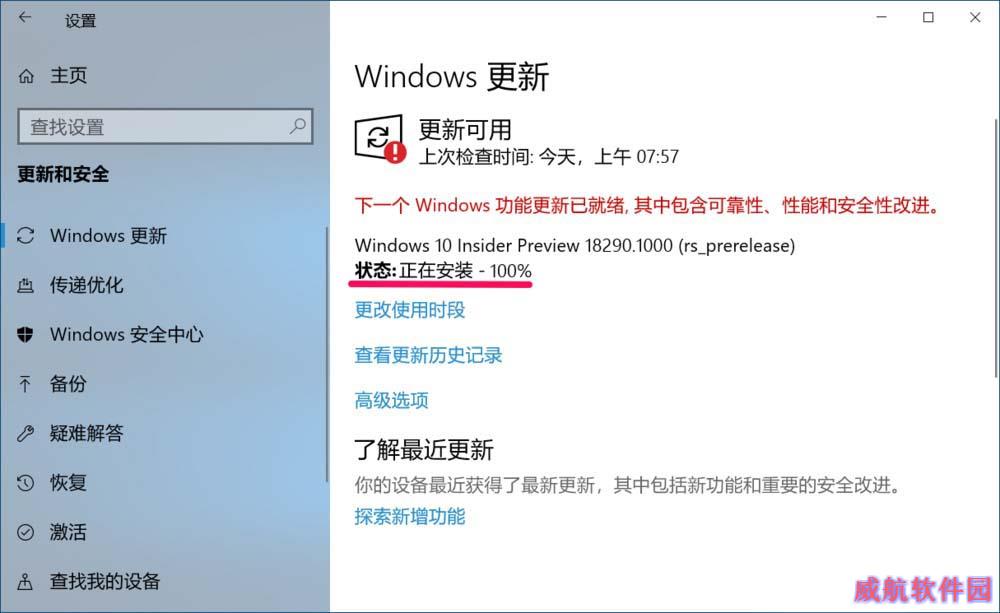
Task: Click the Windows 安全中心 shield icon
Action: point(26,334)
